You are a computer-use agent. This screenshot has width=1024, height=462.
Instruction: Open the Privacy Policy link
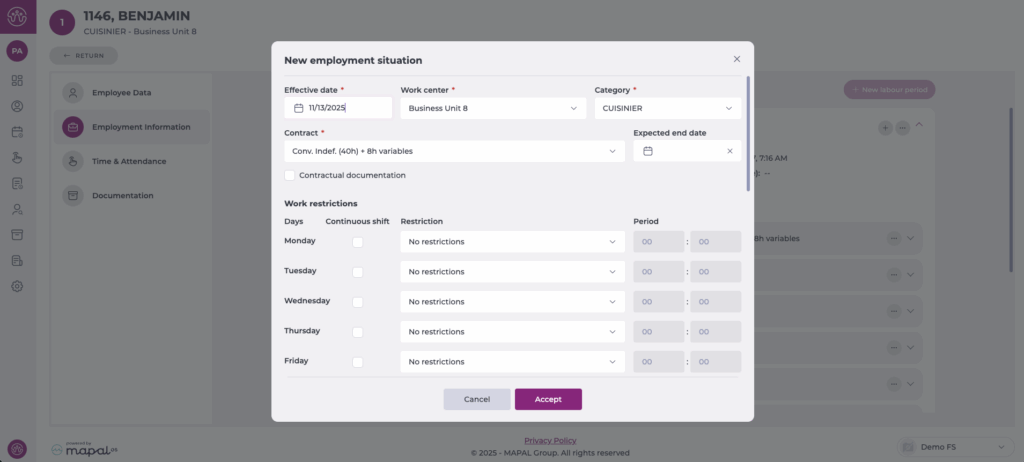[x=550, y=440]
